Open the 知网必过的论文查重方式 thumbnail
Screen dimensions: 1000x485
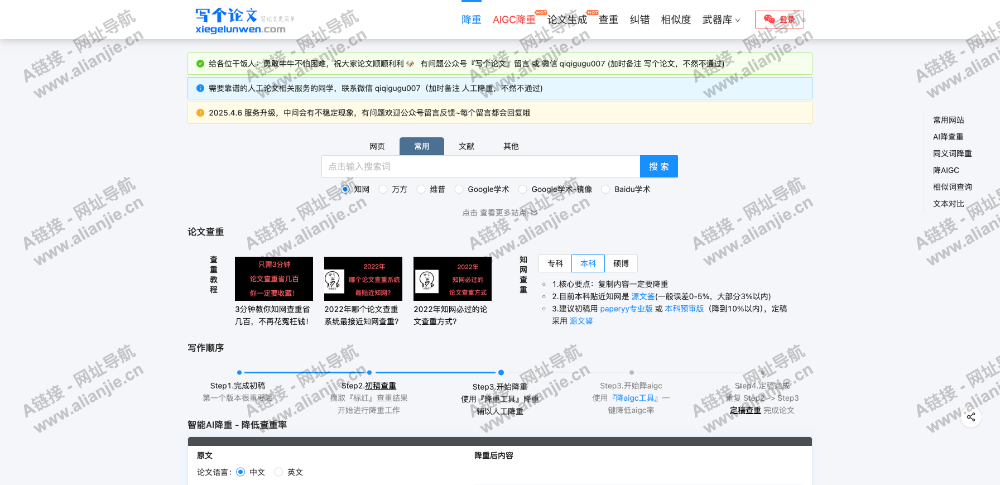click(452, 279)
